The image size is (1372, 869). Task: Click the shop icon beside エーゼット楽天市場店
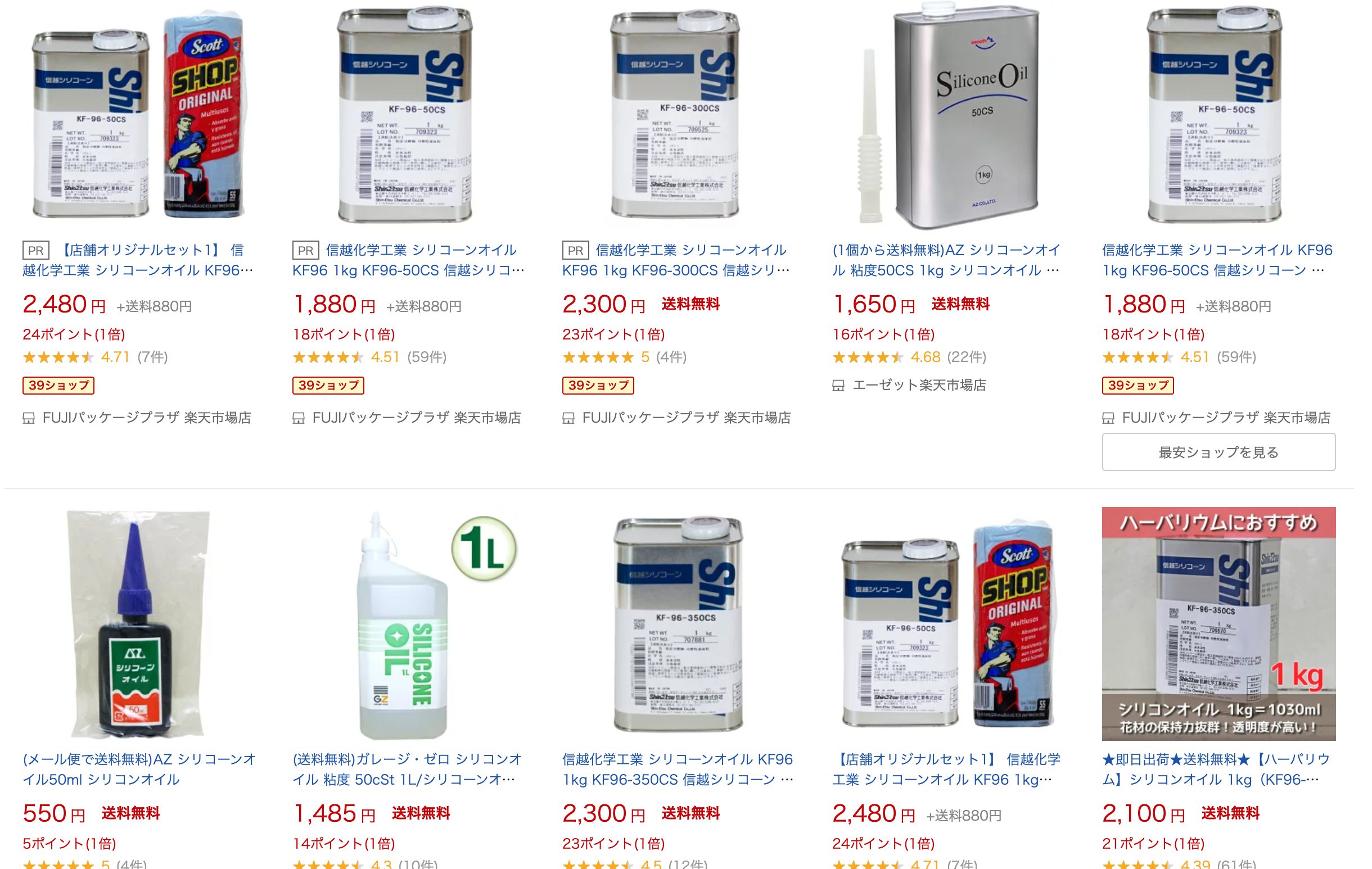click(838, 386)
